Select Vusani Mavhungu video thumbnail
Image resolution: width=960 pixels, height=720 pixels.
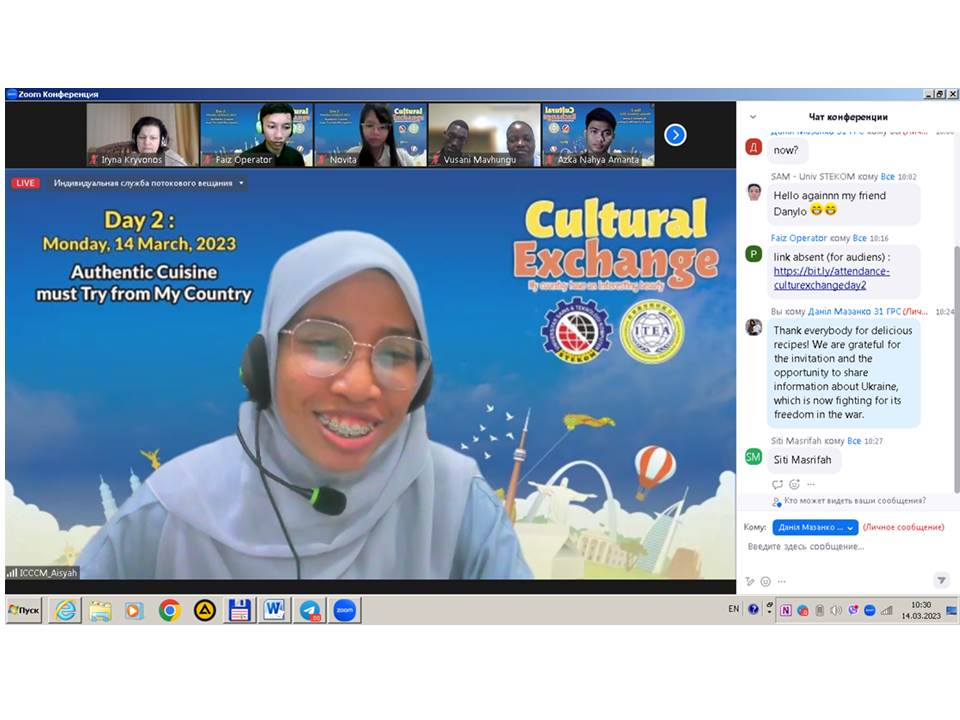click(x=484, y=135)
